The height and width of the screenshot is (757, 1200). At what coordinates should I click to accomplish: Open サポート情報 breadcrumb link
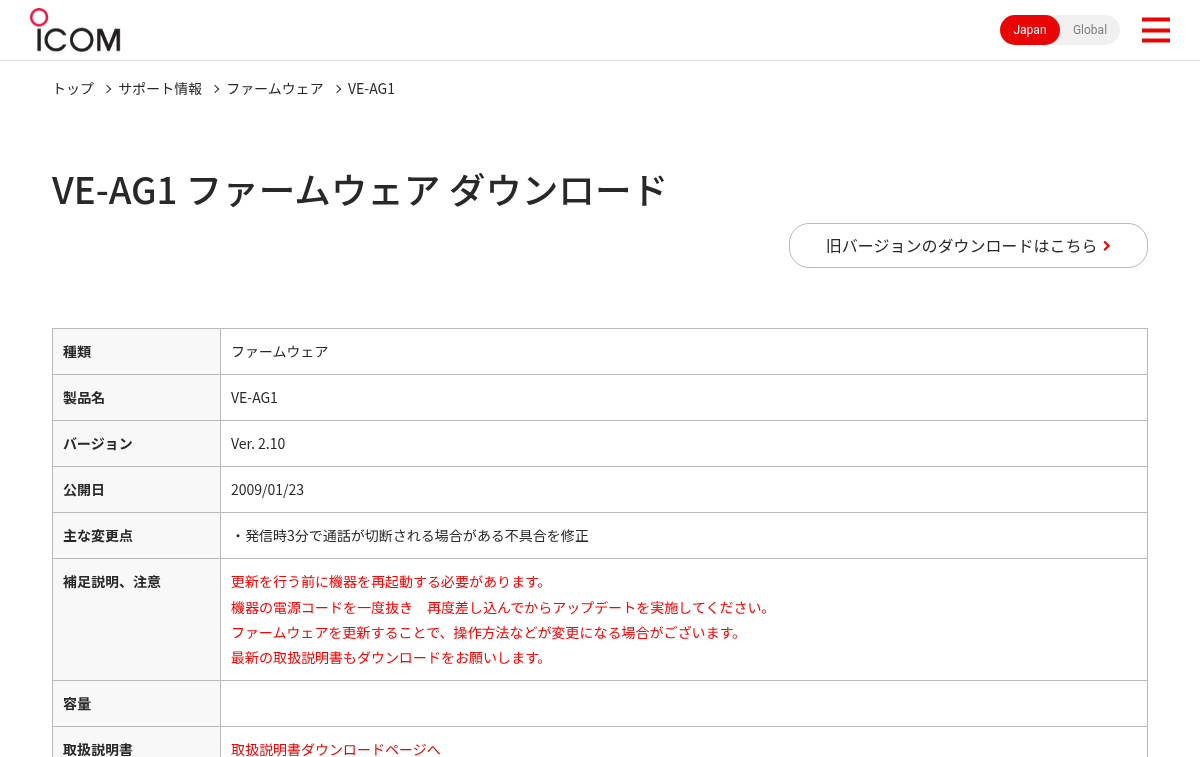pyautogui.click(x=160, y=88)
